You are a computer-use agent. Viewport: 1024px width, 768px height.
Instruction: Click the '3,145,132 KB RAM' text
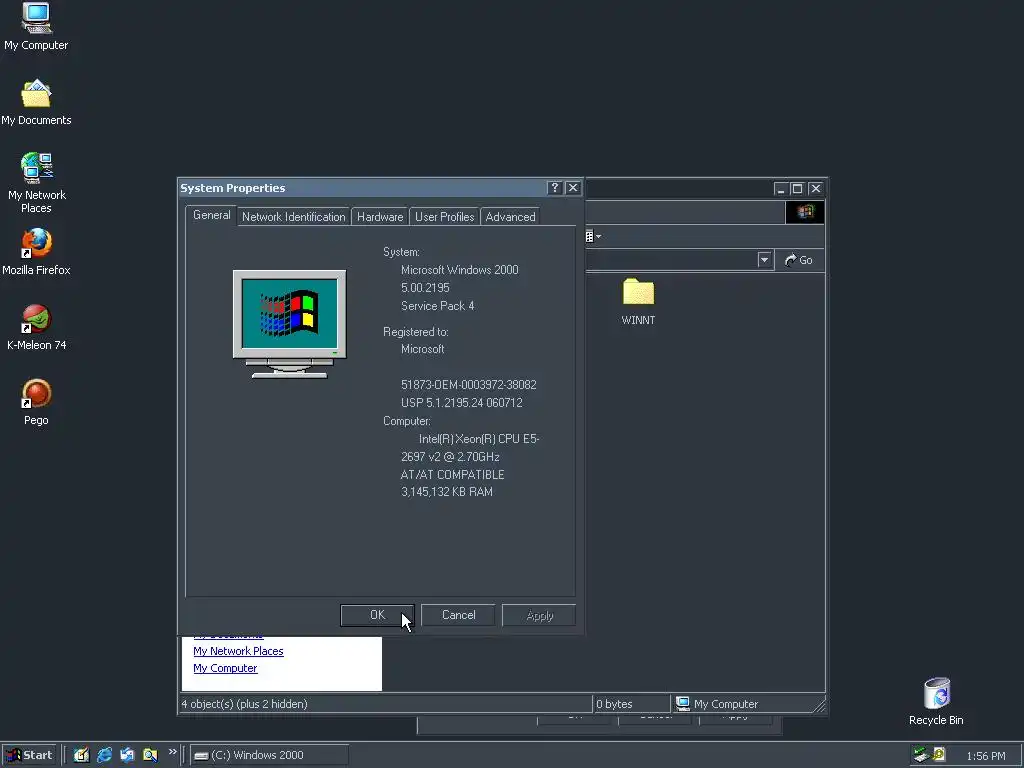tap(447, 492)
